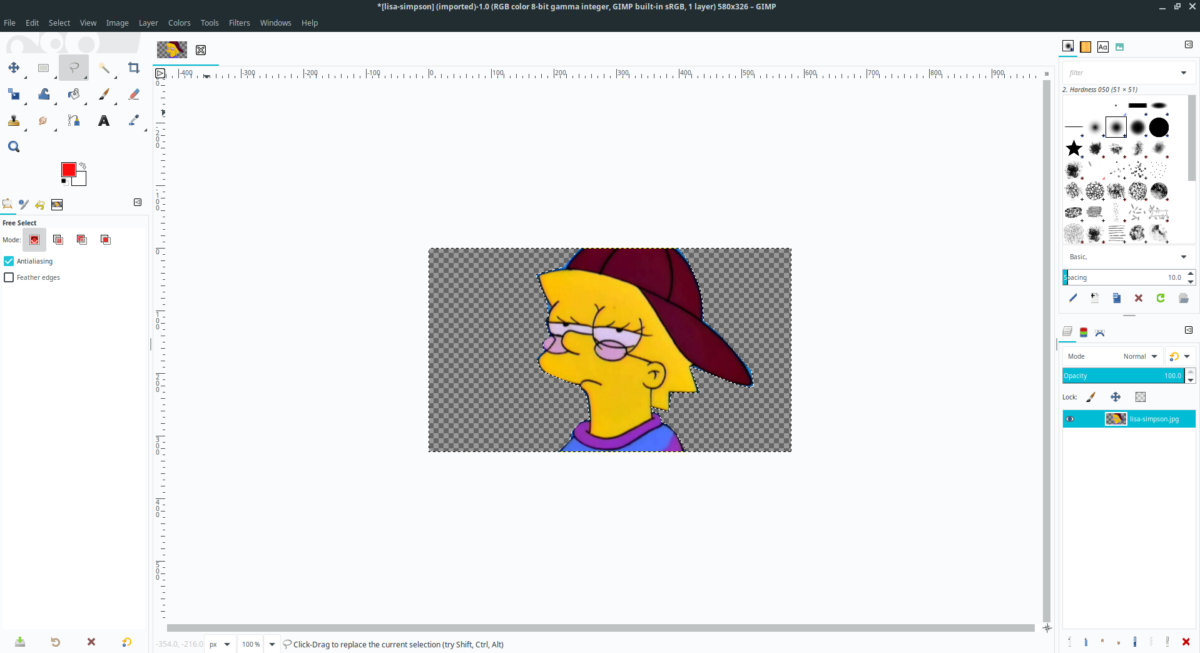
Task: Hide the lisa-simpson.jpg layer
Action: [x=1069, y=418]
